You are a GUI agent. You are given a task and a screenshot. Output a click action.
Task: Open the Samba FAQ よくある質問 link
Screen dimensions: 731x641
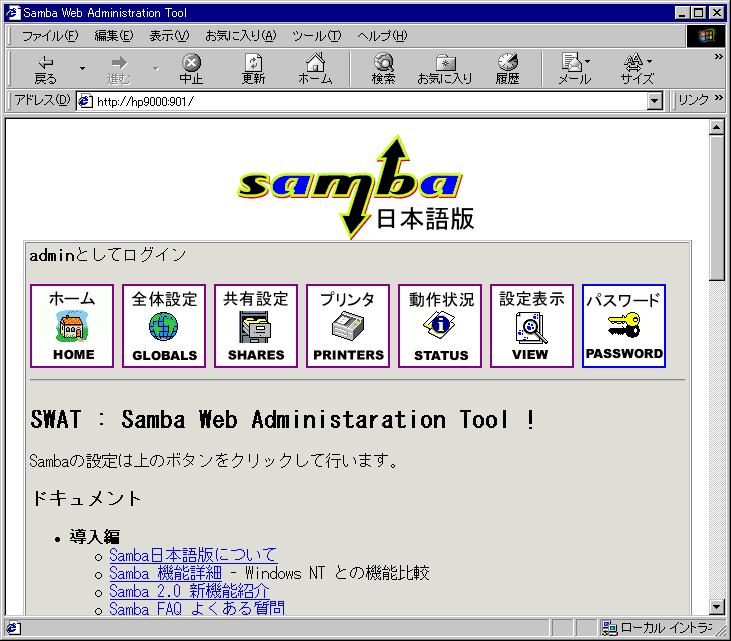coord(197,608)
